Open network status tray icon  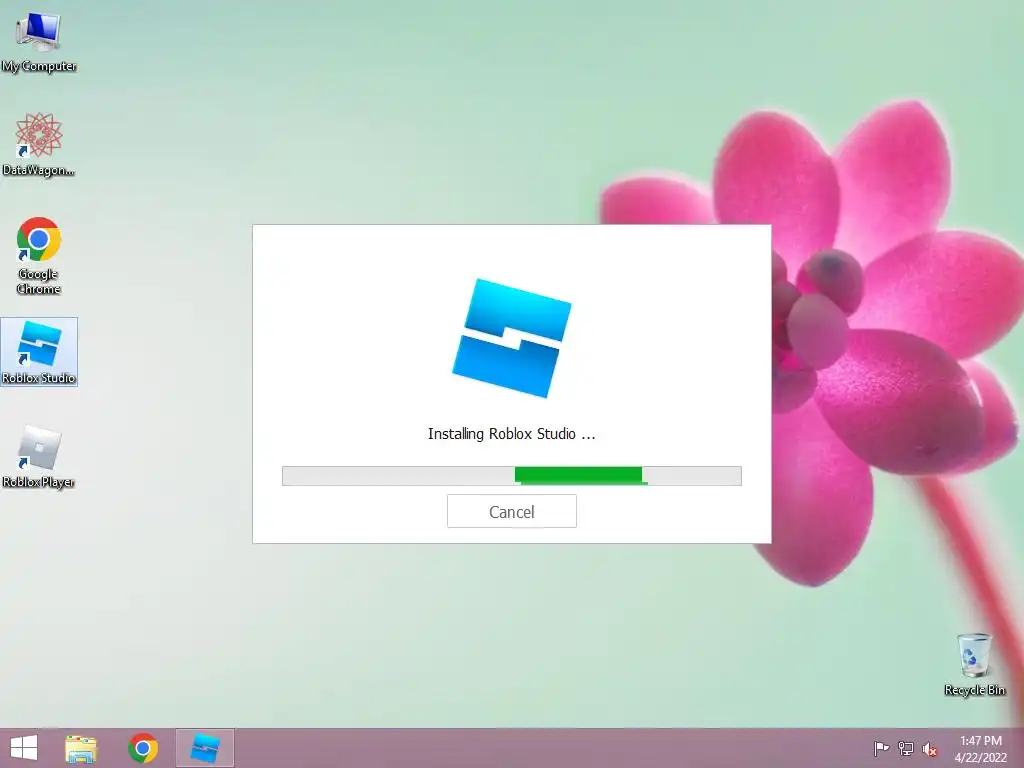click(x=906, y=748)
